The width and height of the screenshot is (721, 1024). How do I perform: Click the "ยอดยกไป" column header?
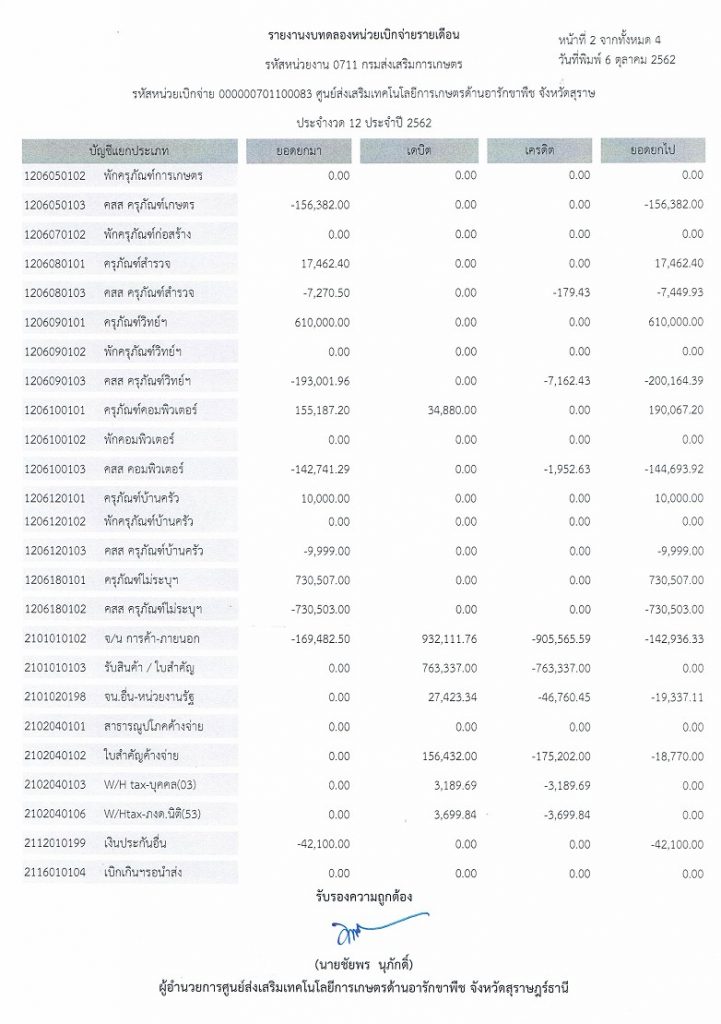point(653,149)
